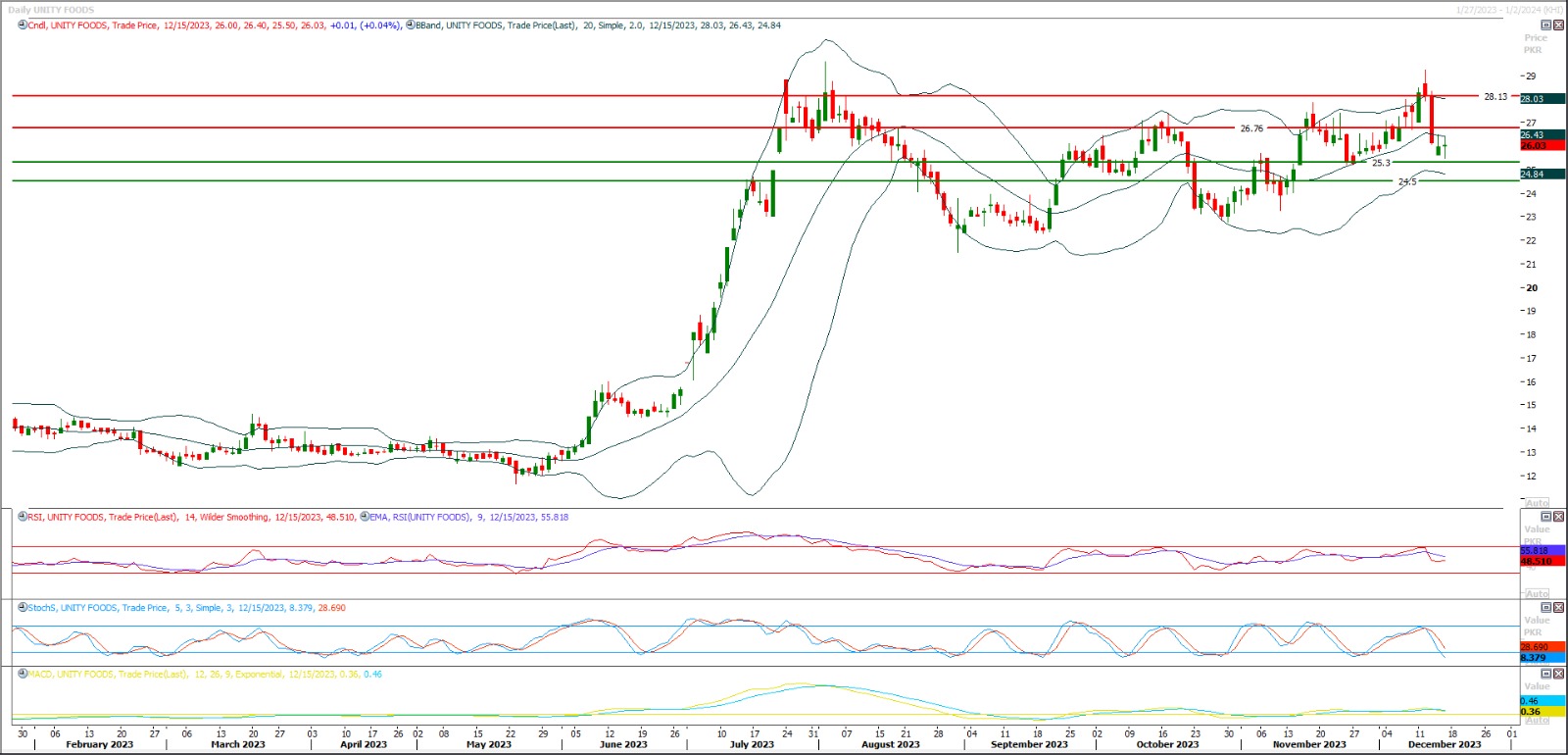Maximize the RSI indicator panel
This screenshot has height=755, width=1568.
(1546, 517)
